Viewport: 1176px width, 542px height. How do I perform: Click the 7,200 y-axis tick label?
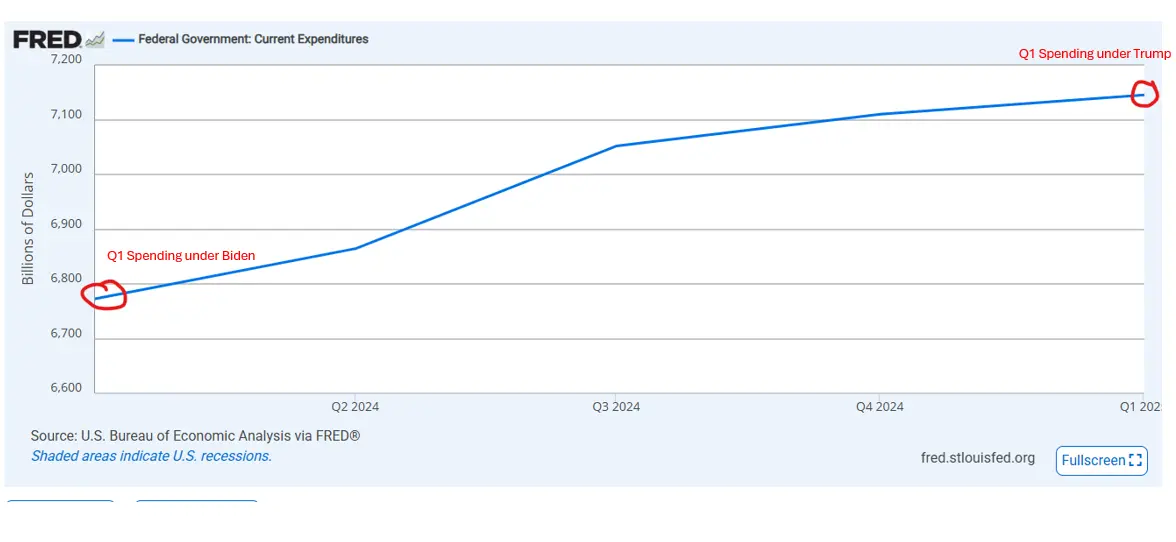pyautogui.click(x=65, y=59)
